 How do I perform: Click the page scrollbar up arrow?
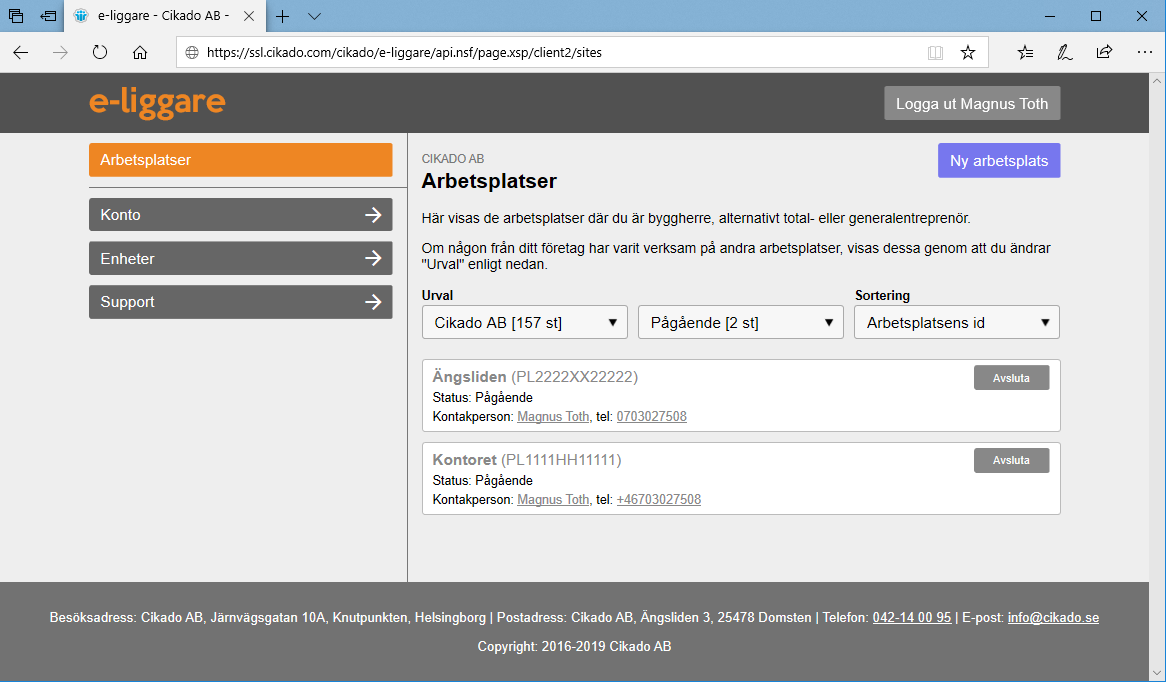click(1157, 80)
